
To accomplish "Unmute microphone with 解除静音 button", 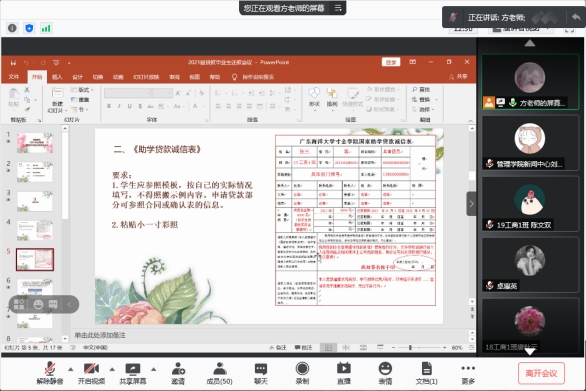I will (50, 373).
